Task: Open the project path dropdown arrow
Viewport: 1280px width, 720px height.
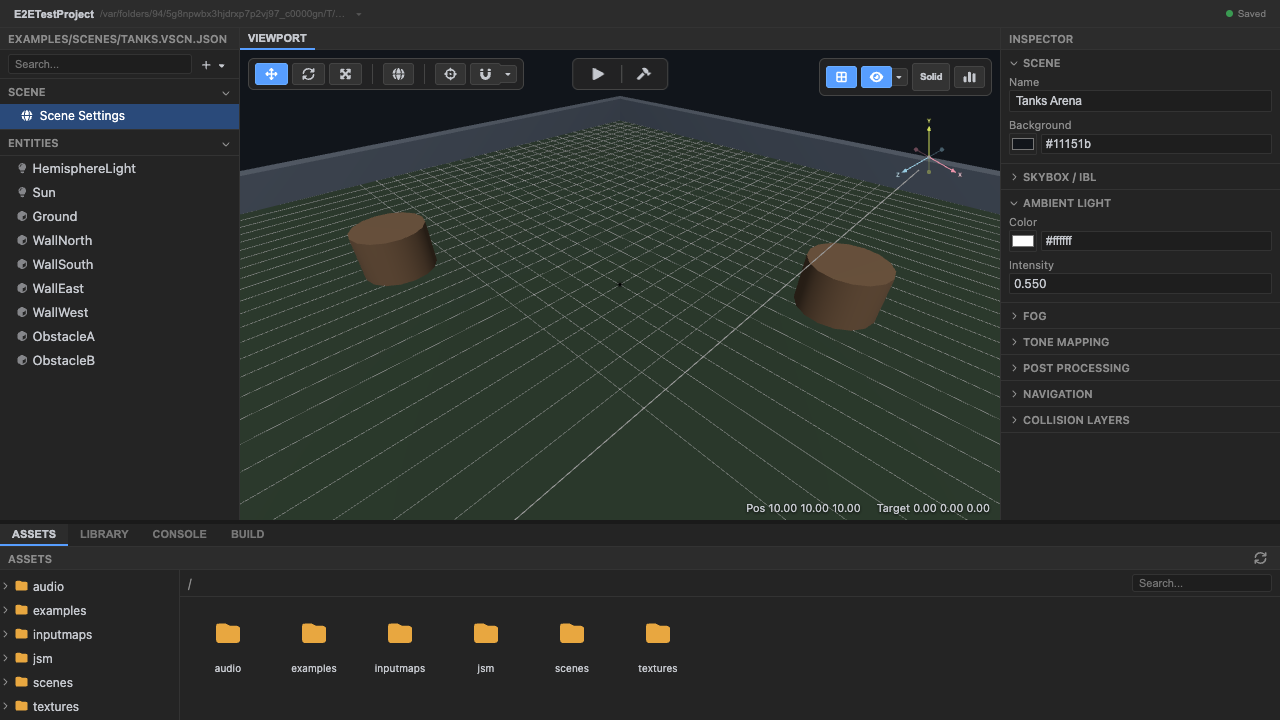Action: click(x=359, y=14)
